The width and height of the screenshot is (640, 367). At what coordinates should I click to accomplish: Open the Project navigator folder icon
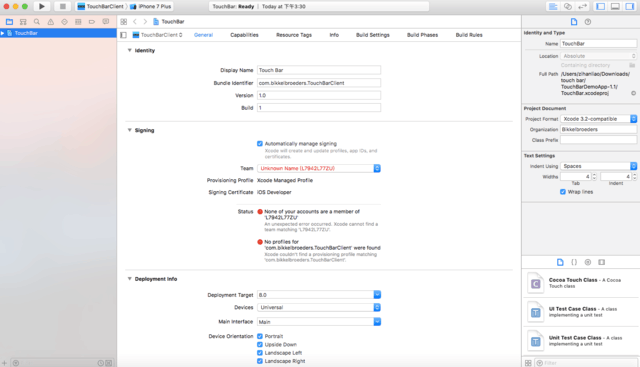pos(9,22)
